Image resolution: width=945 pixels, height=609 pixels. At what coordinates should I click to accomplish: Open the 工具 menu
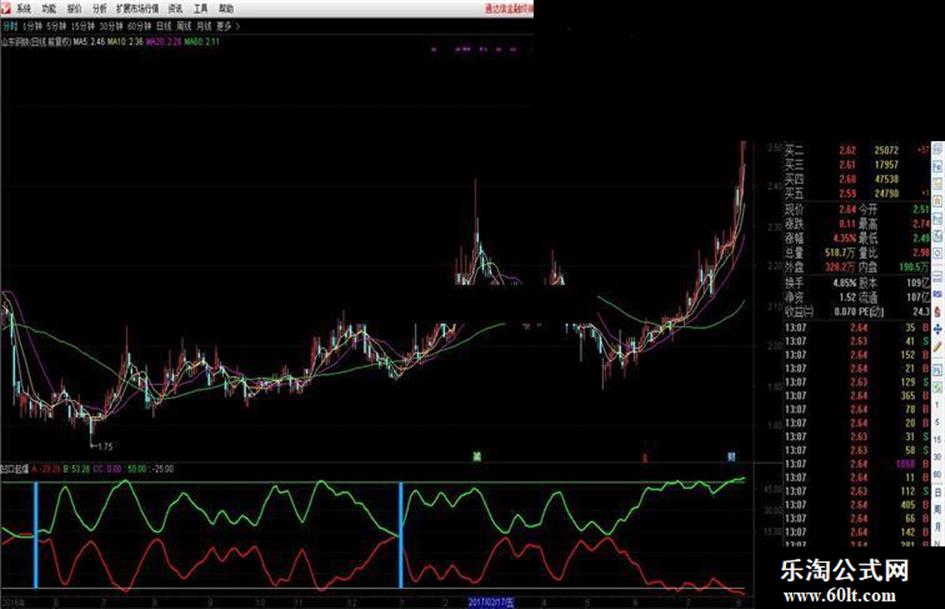[x=201, y=9]
